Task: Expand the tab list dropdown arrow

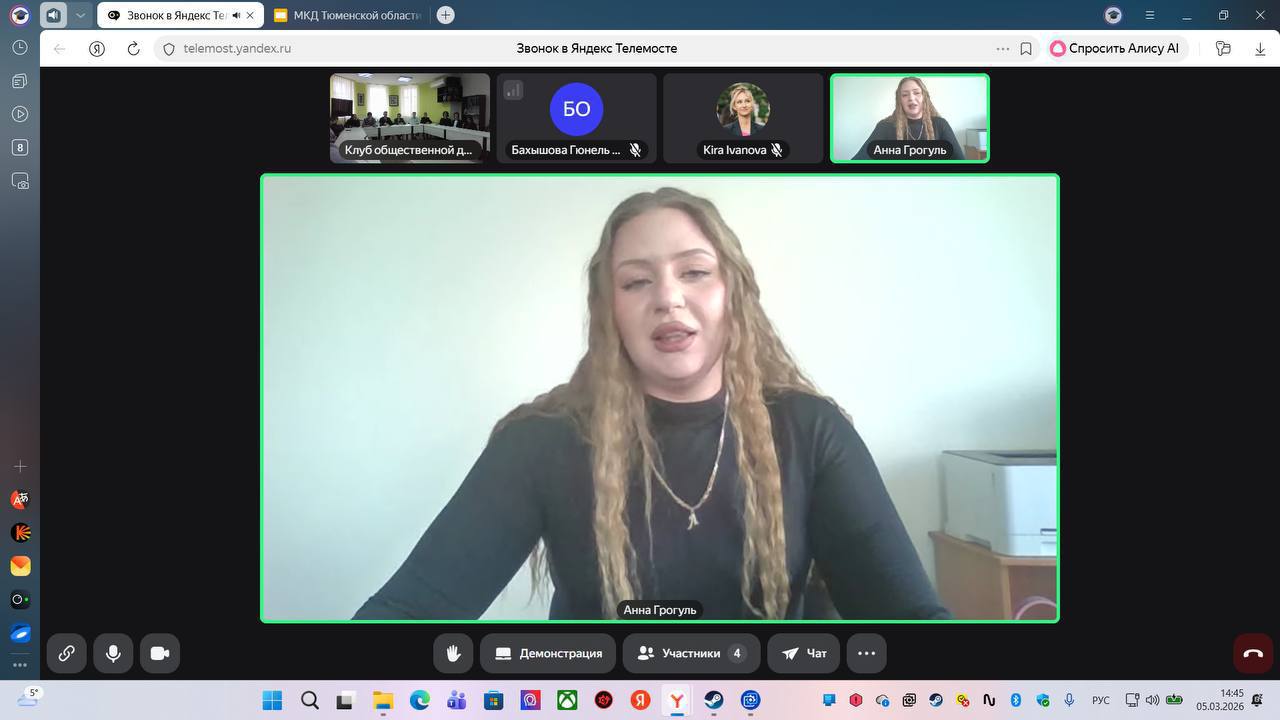Action: (x=81, y=15)
